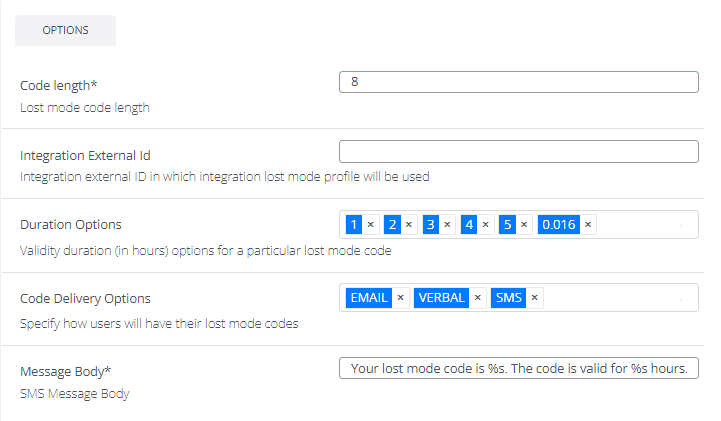
Task: Remove the SMS delivery option
Action: [x=534, y=298]
